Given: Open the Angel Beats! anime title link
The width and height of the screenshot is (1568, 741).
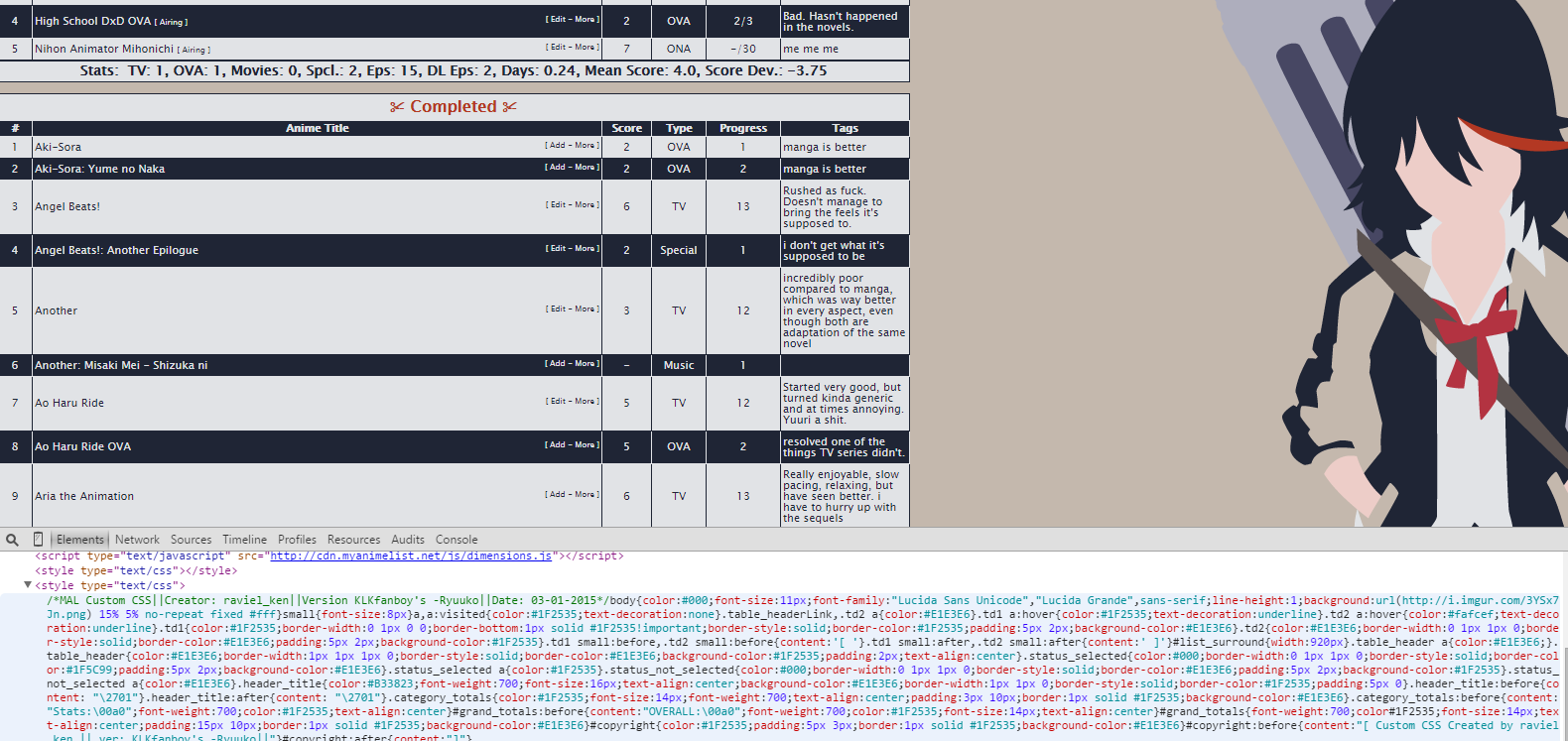Looking at the screenshot, I should click(x=67, y=206).
